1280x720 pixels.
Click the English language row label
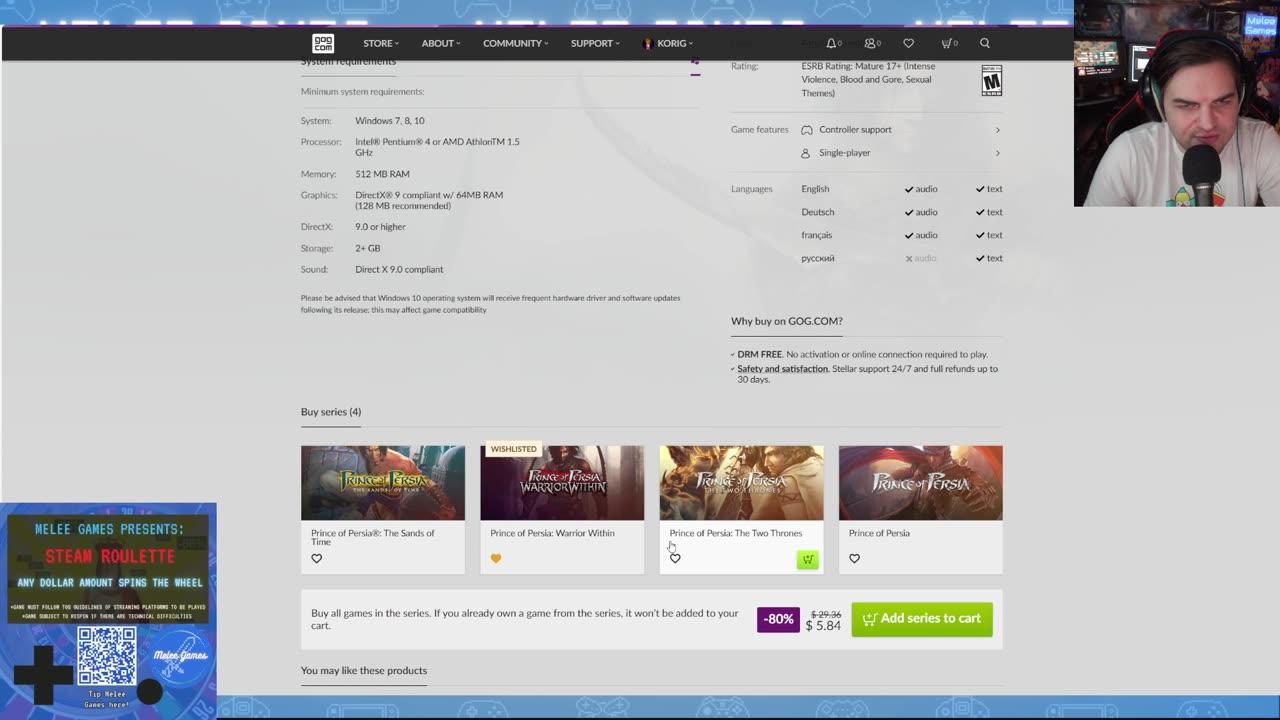(x=815, y=189)
